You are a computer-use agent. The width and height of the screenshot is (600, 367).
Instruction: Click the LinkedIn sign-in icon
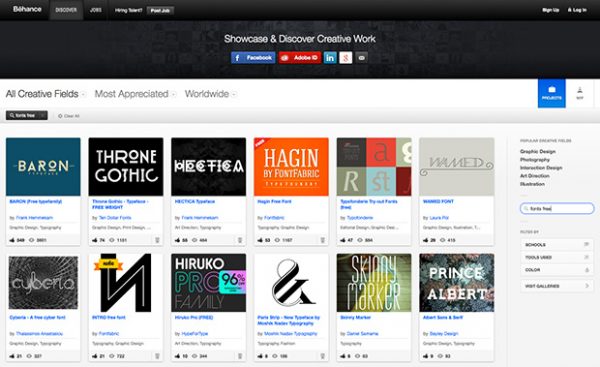click(330, 58)
